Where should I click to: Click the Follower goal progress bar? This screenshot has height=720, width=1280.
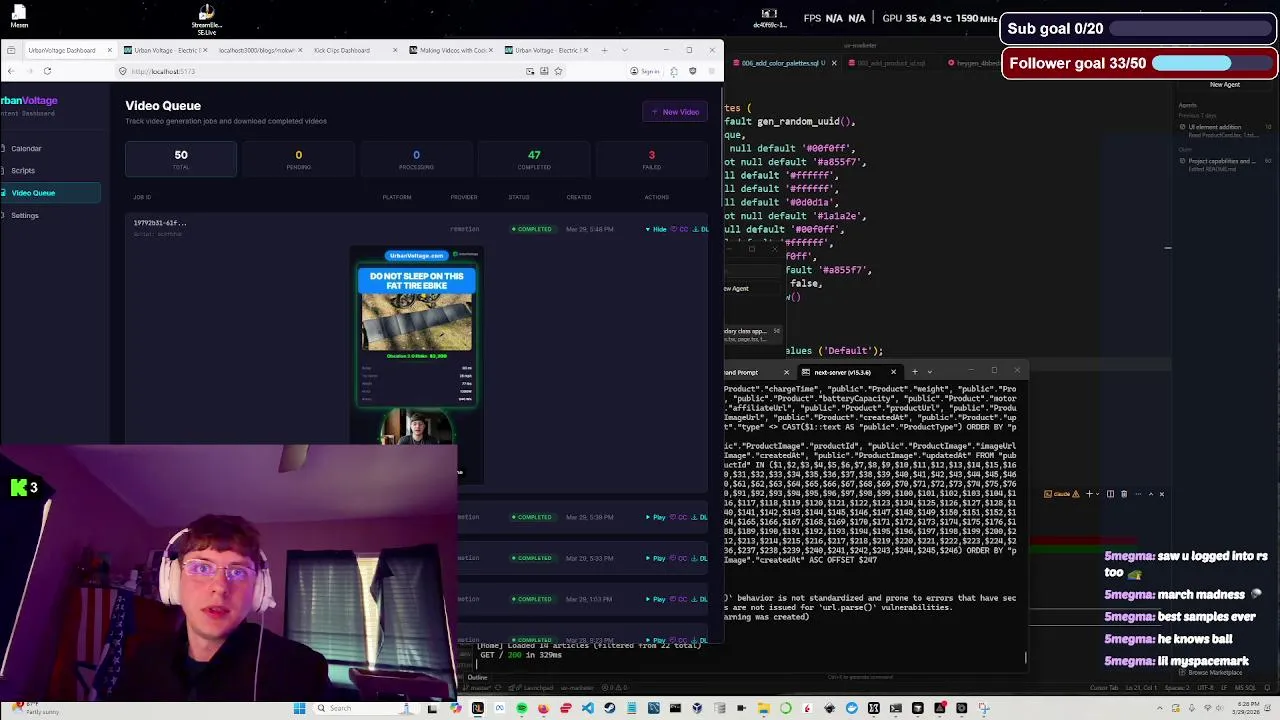tap(1212, 63)
